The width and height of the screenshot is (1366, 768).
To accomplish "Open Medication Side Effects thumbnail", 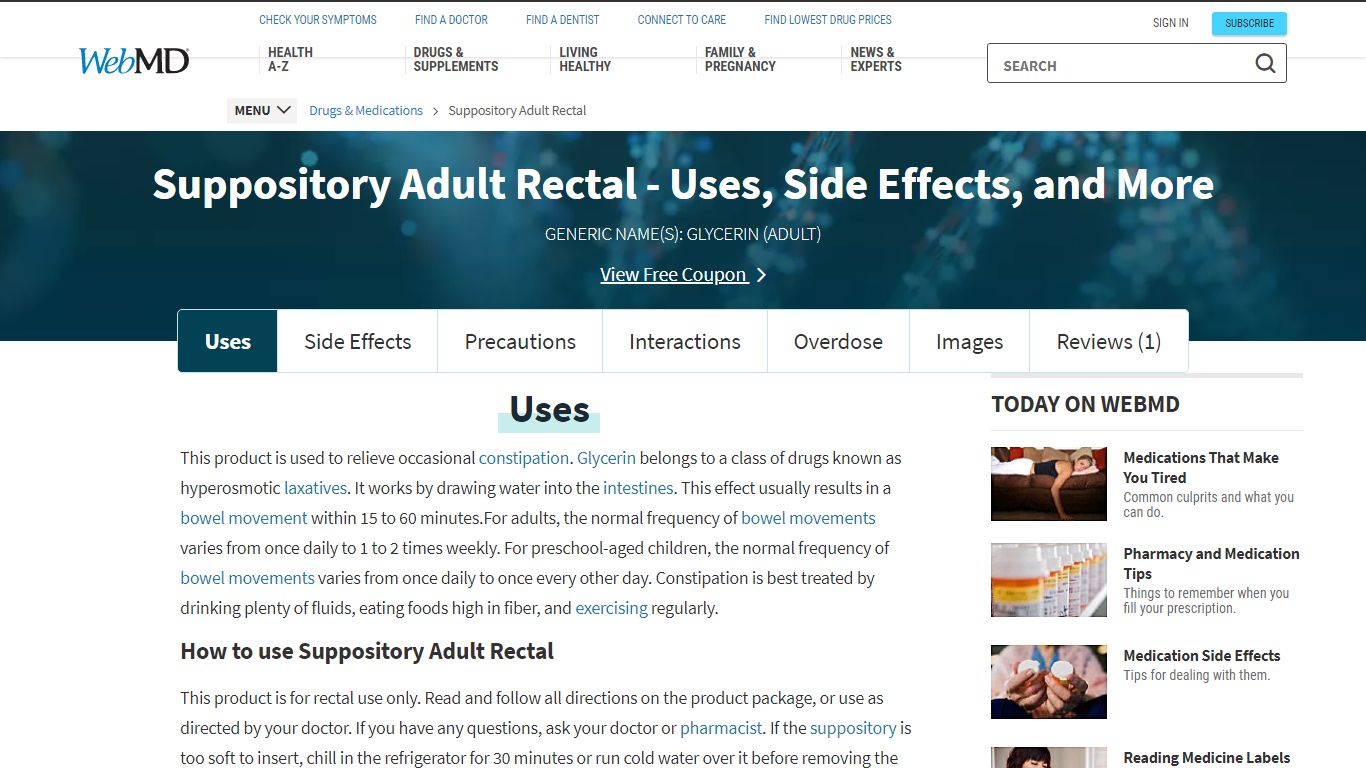I will (1049, 682).
